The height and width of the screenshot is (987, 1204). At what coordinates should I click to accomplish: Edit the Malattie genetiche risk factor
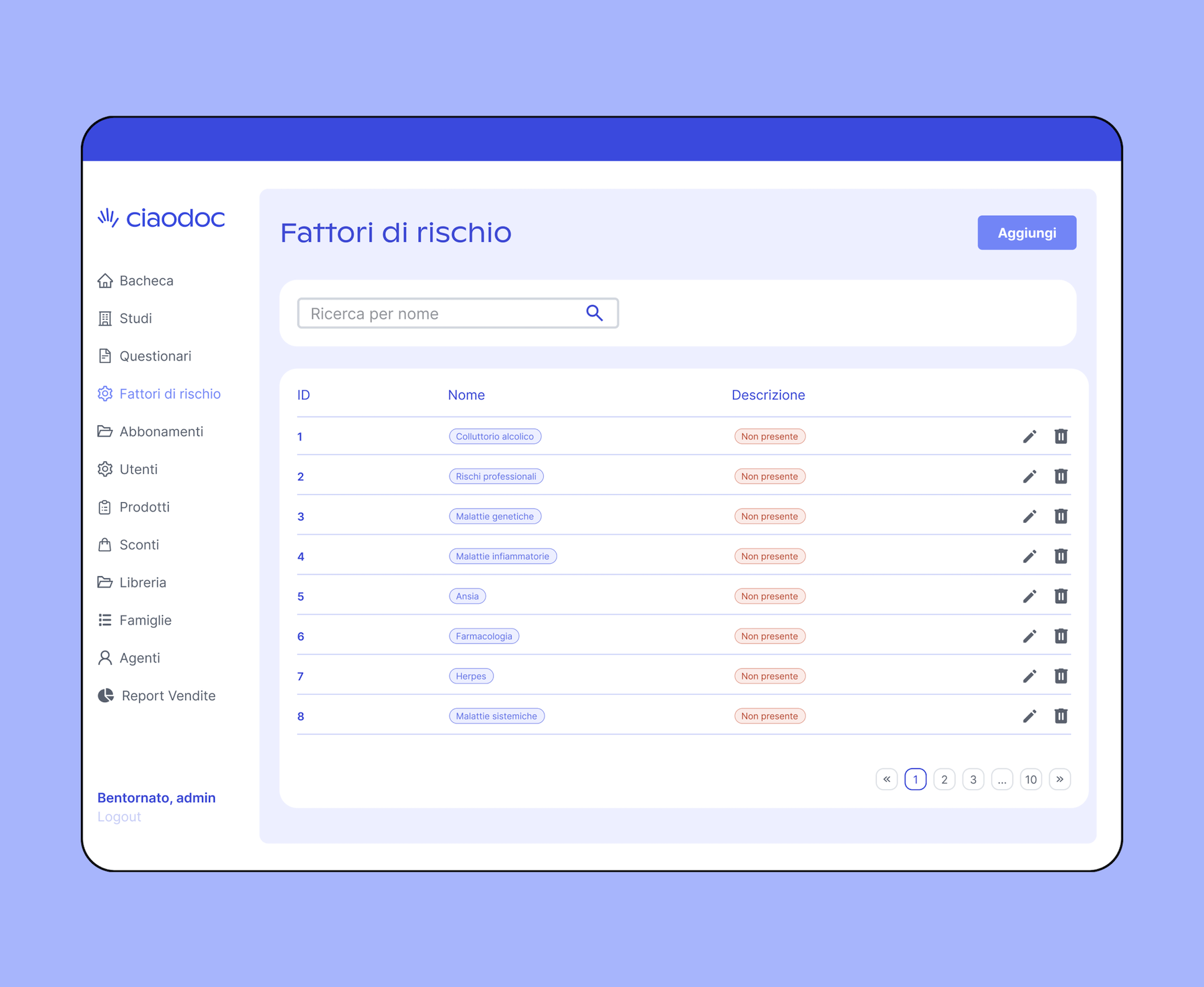click(1029, 516)
